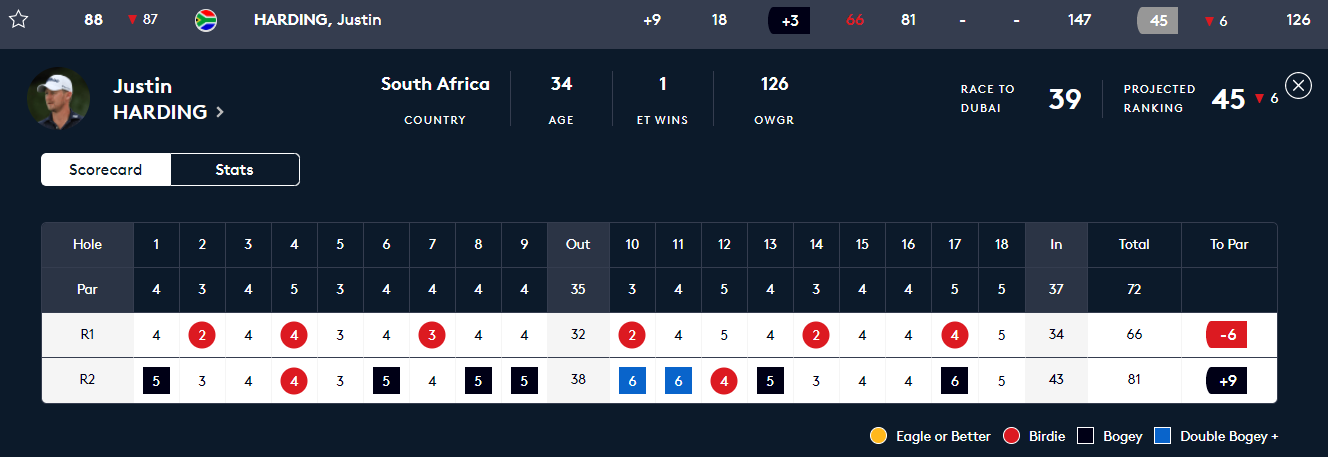Click the South Africa flag icon
The height and width of the screenshot is (457, 1328).
(206, 20)
